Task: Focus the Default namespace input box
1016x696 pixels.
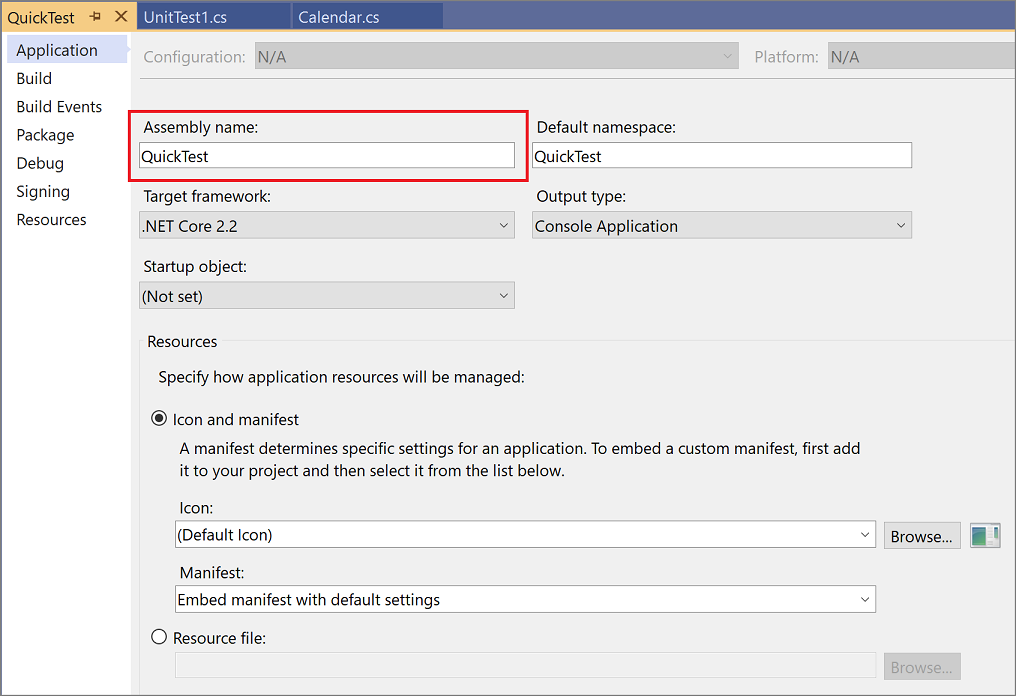Action: [721, 156]
